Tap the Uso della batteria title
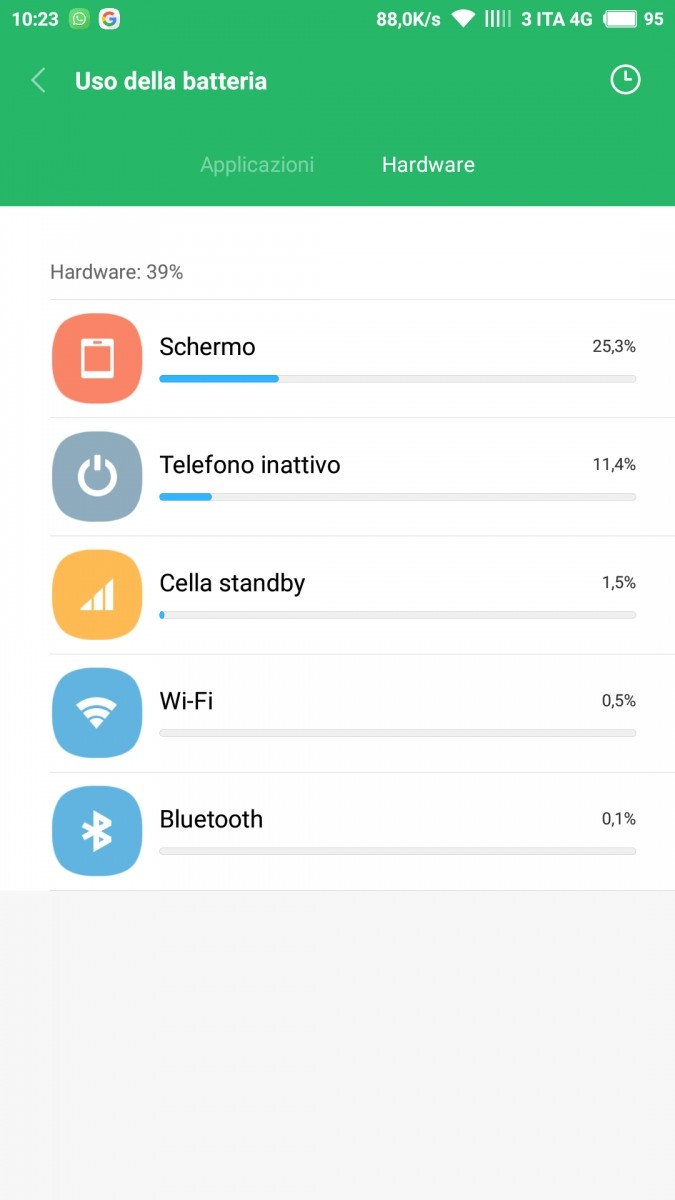This screenshot has height=1200, width=675. 171,81
